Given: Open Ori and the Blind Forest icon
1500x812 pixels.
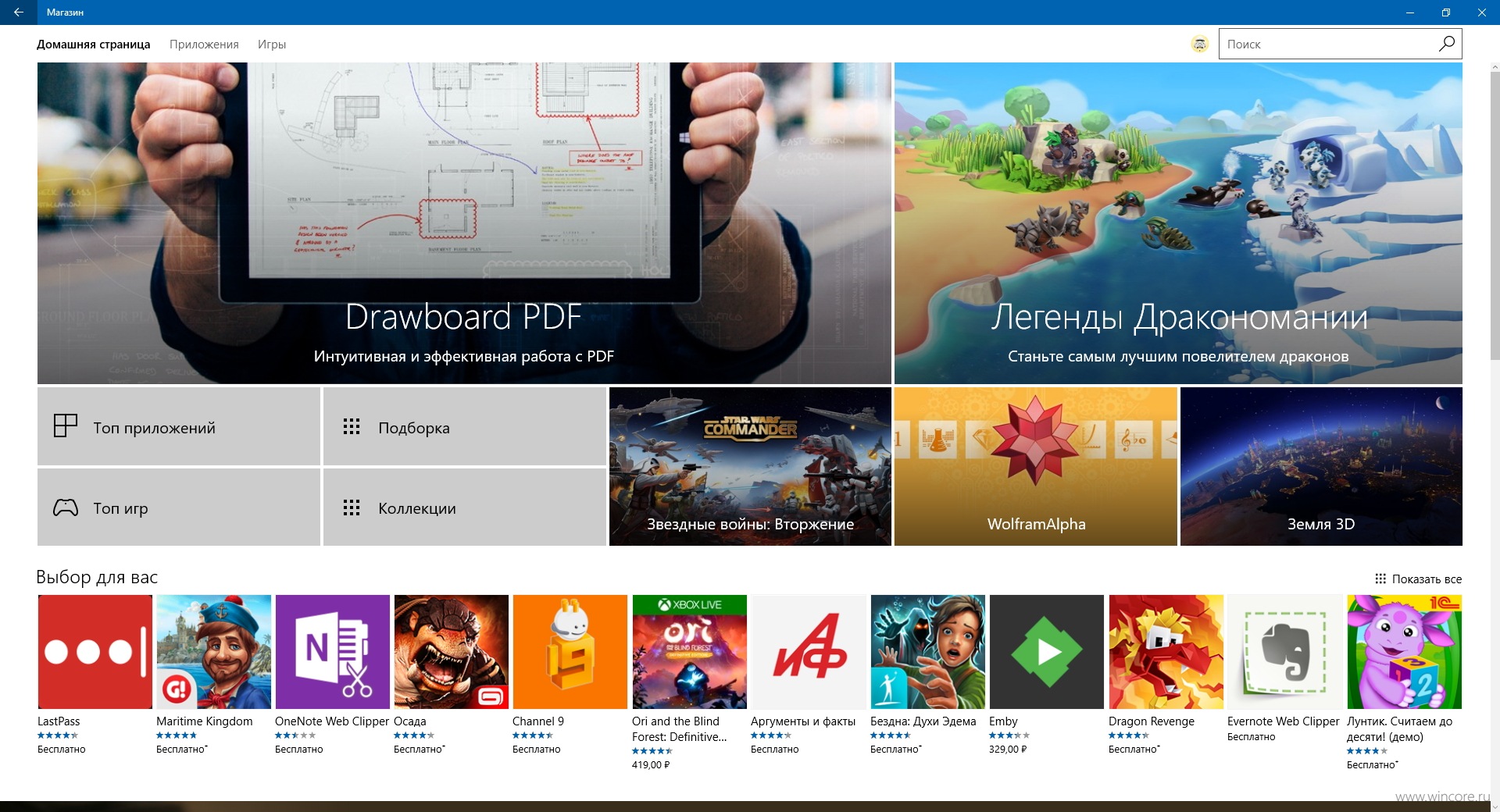Looking at the screenshot, I should (689, 652).
